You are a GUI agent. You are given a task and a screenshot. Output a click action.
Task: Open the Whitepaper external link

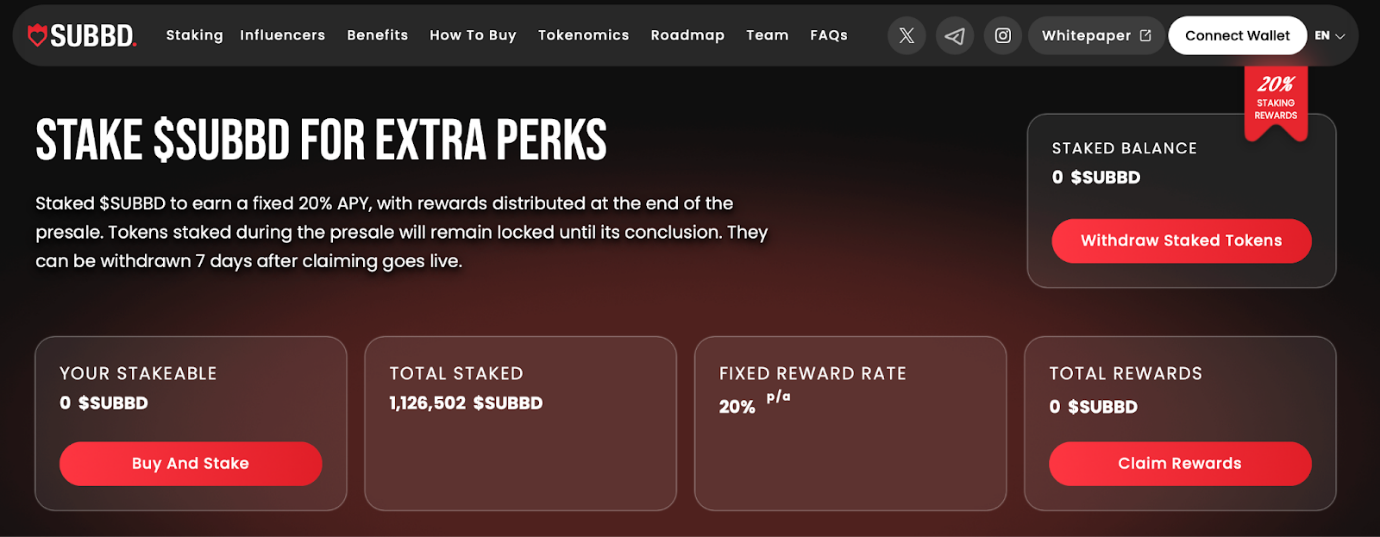1096,36
